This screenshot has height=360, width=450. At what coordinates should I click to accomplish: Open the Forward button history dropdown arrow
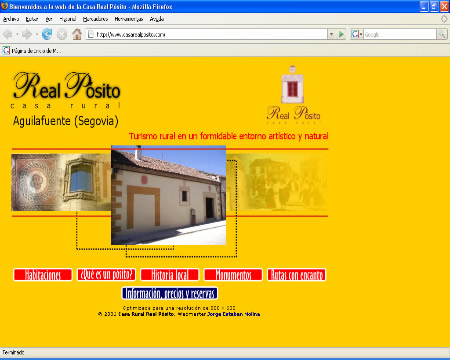click(x=36, y=34)
